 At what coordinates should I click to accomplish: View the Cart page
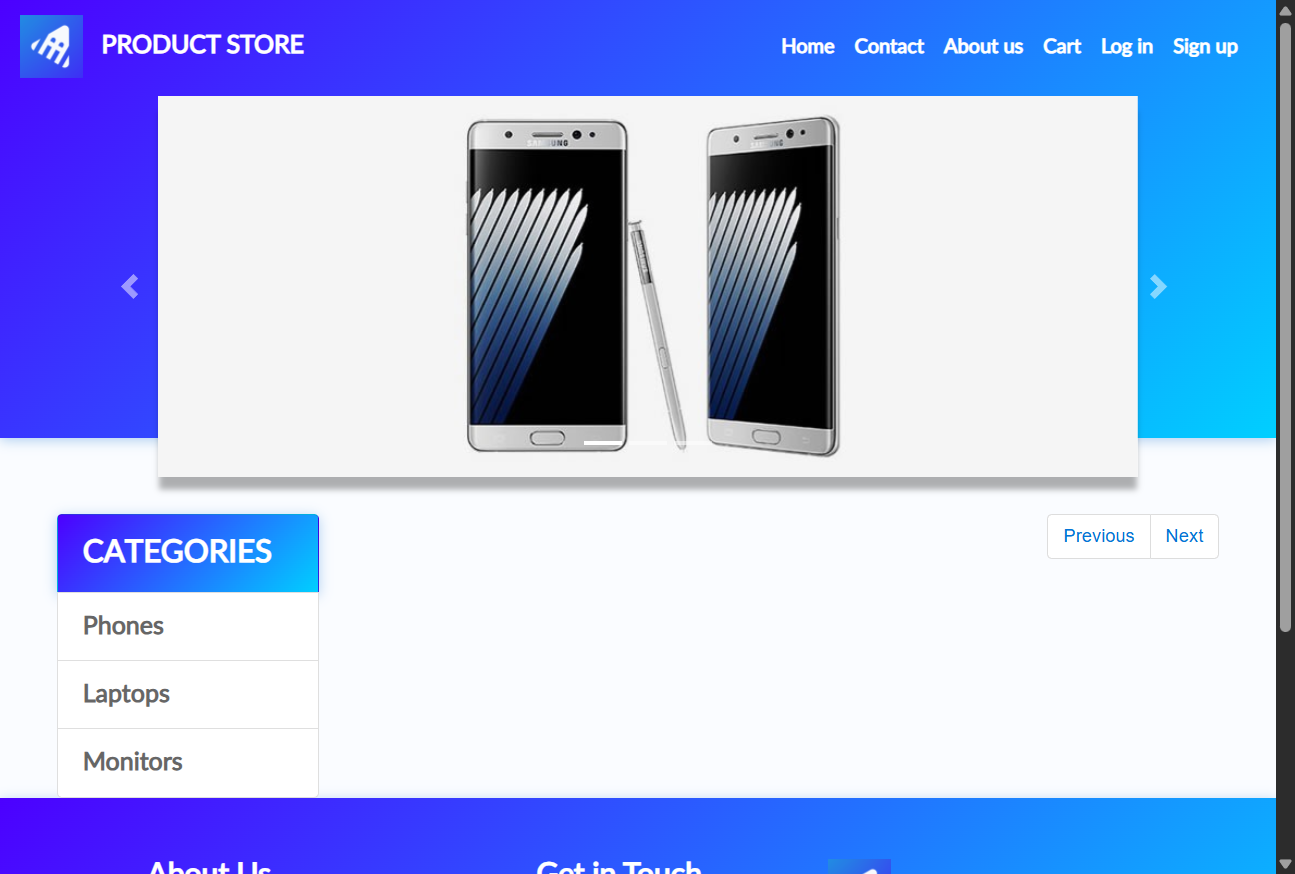click(1062, 46)
